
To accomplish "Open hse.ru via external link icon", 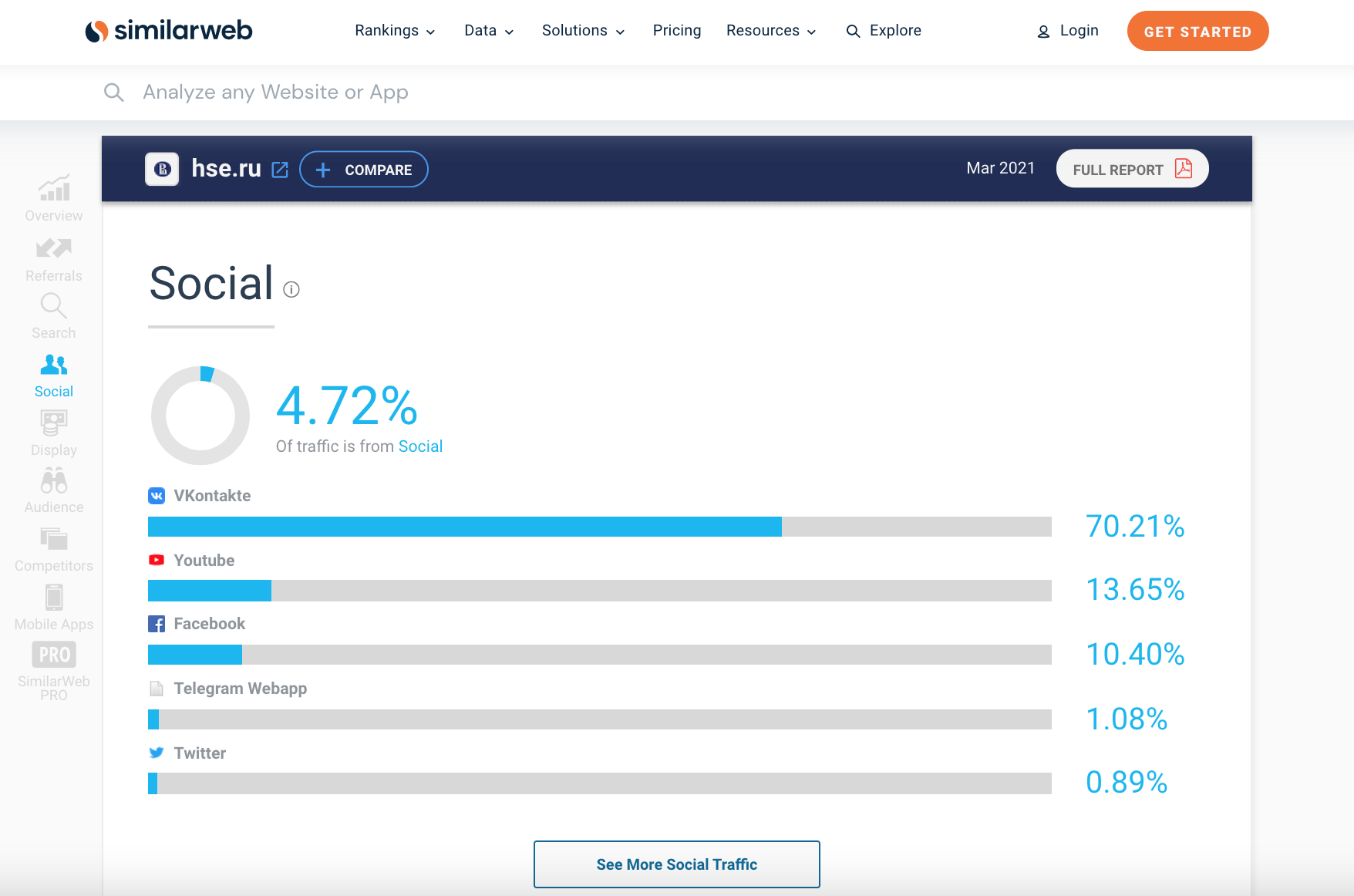I will pos(280,170).
